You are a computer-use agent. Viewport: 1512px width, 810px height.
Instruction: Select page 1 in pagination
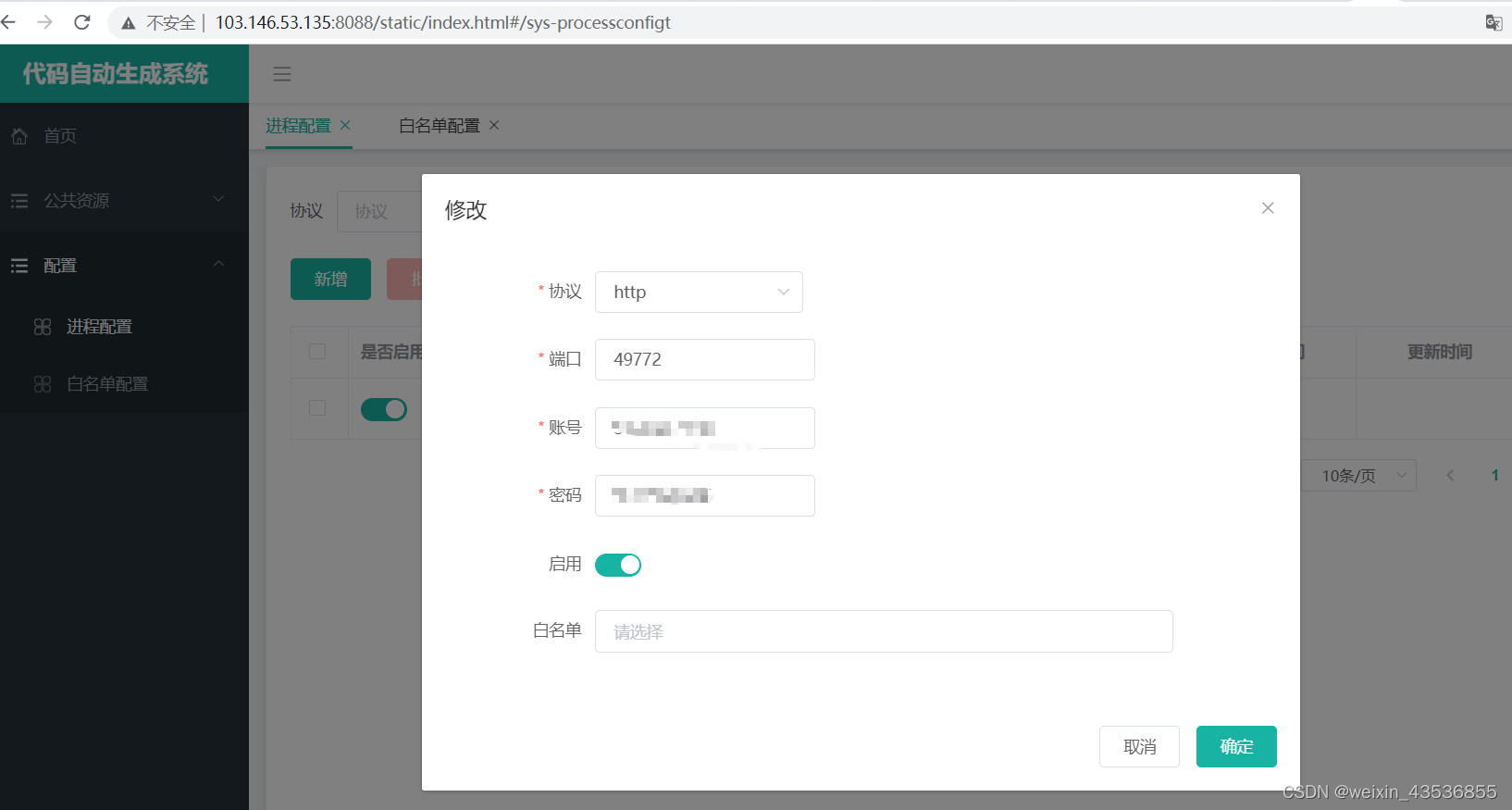[1494, 475]
